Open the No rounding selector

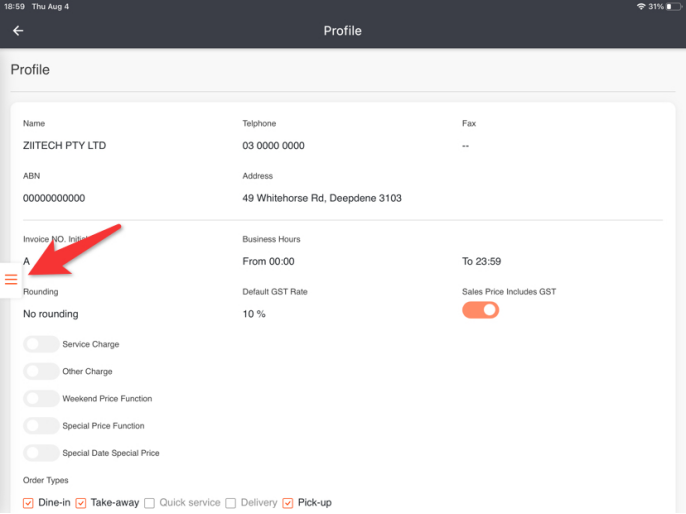click(51, 314)
